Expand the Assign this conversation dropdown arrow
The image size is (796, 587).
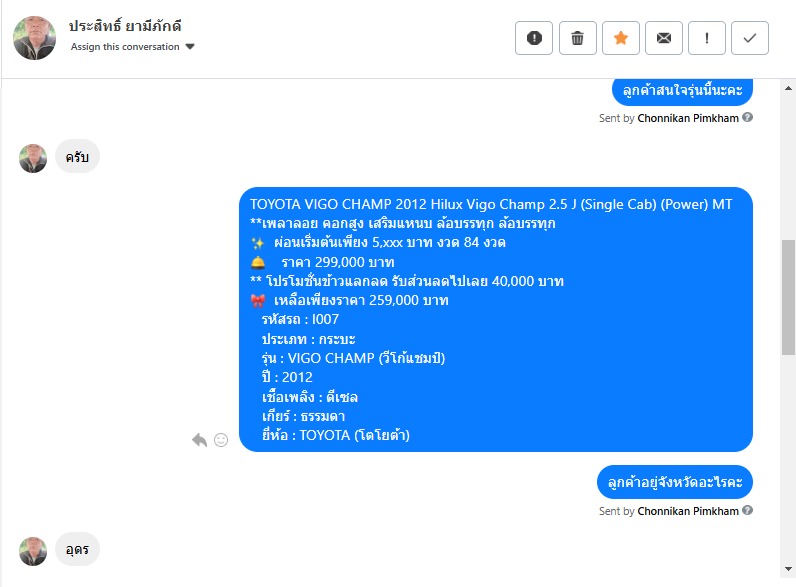click(x=190, y=47)
